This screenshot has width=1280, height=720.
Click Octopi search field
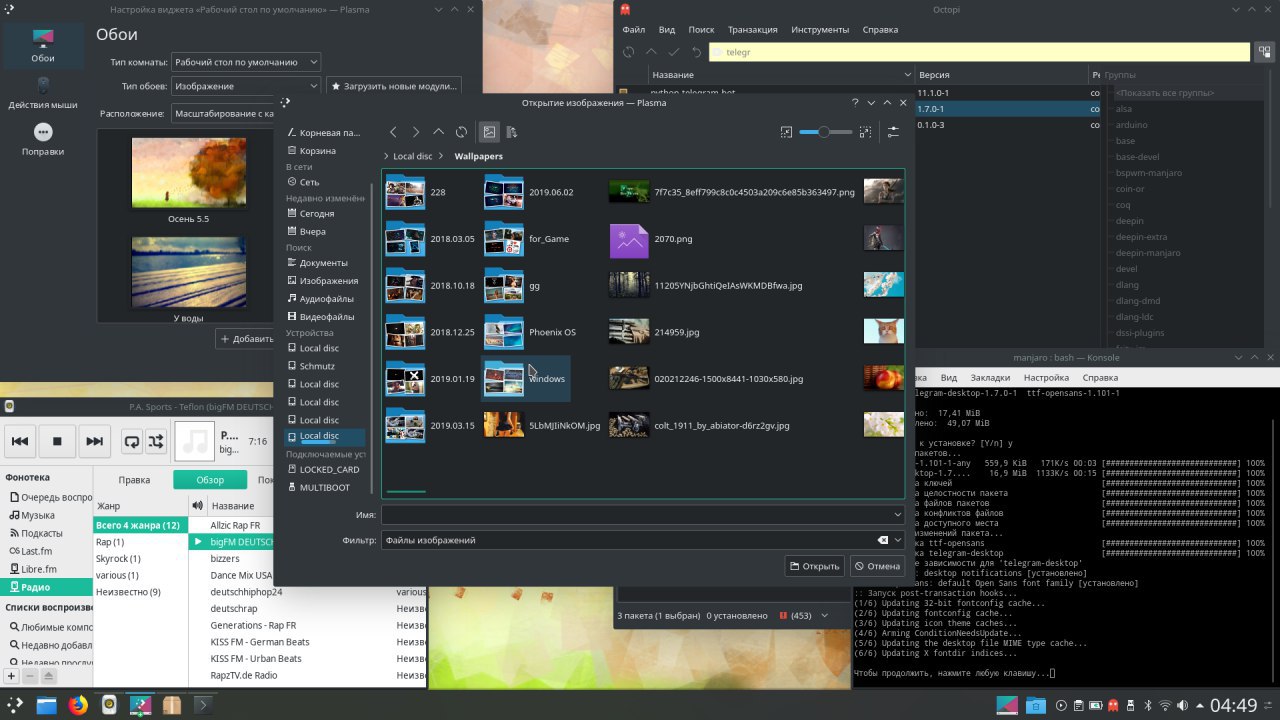(980, 52)
